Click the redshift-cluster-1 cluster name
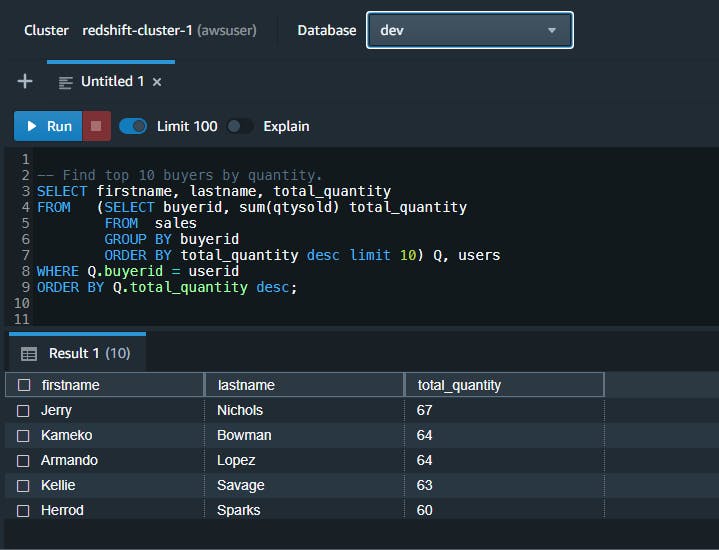This screenshot has width=719, height=550. pyautogui.click(x=139, y=30)
